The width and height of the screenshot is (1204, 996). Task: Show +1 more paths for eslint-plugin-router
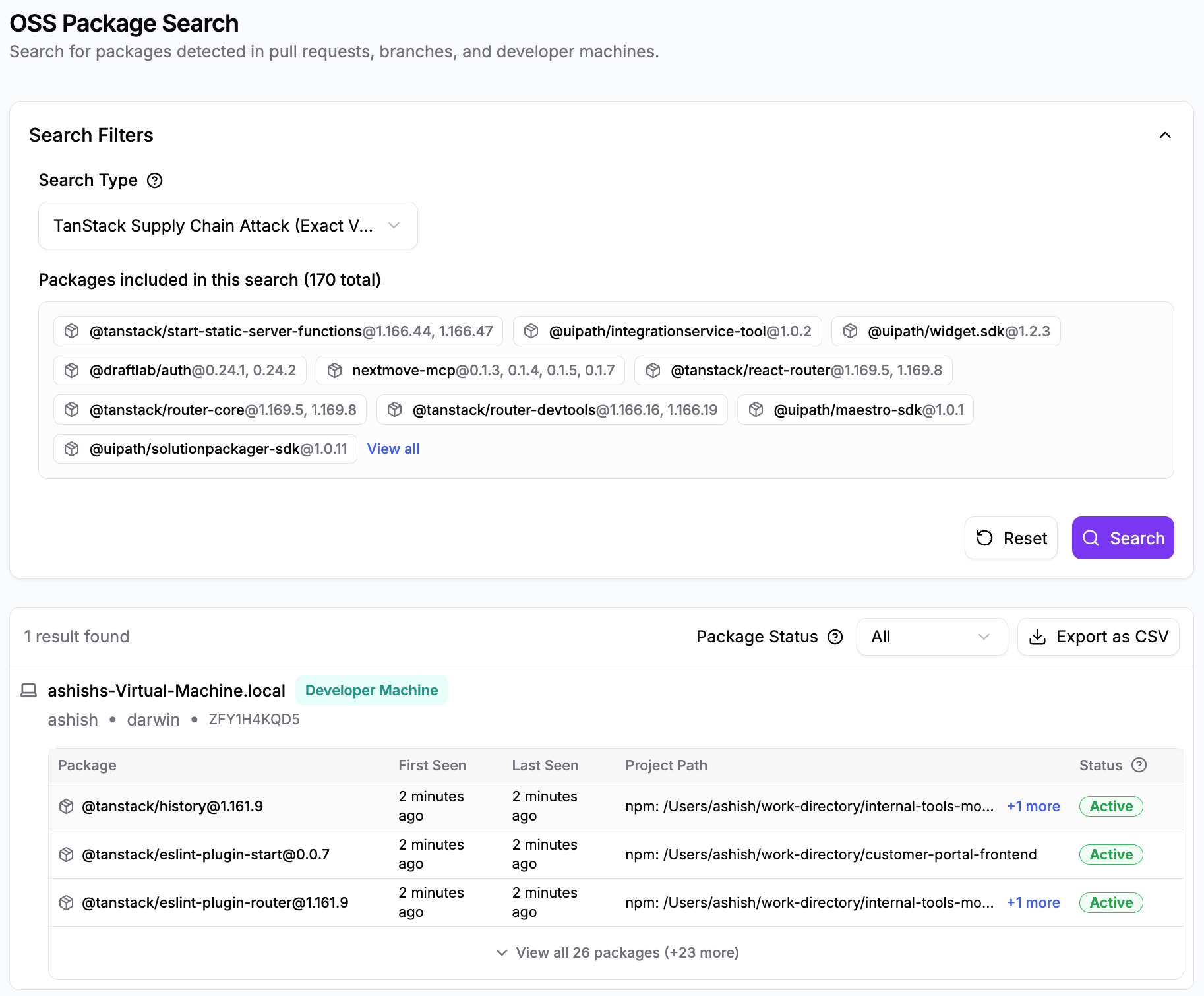point(1033,902)
